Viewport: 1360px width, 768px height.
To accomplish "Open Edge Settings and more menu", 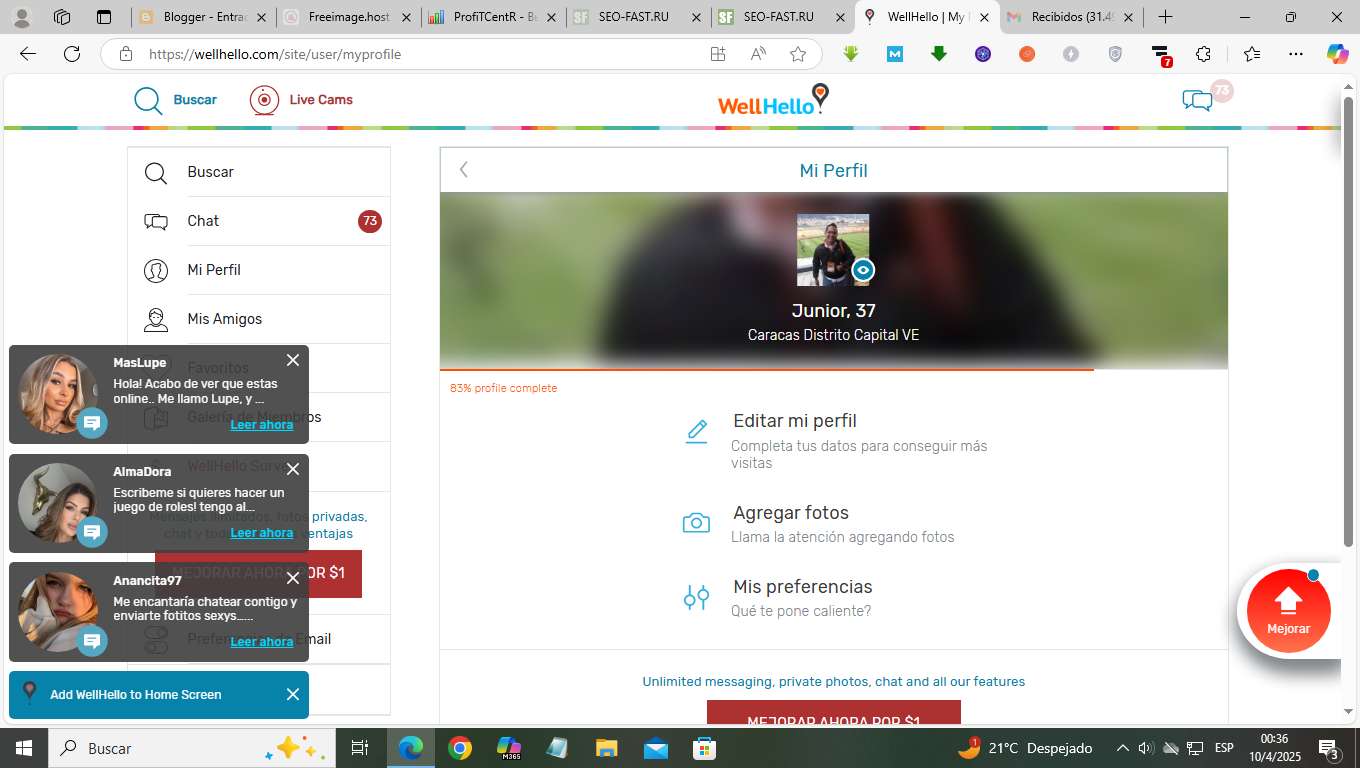I will pos(1296,54).
